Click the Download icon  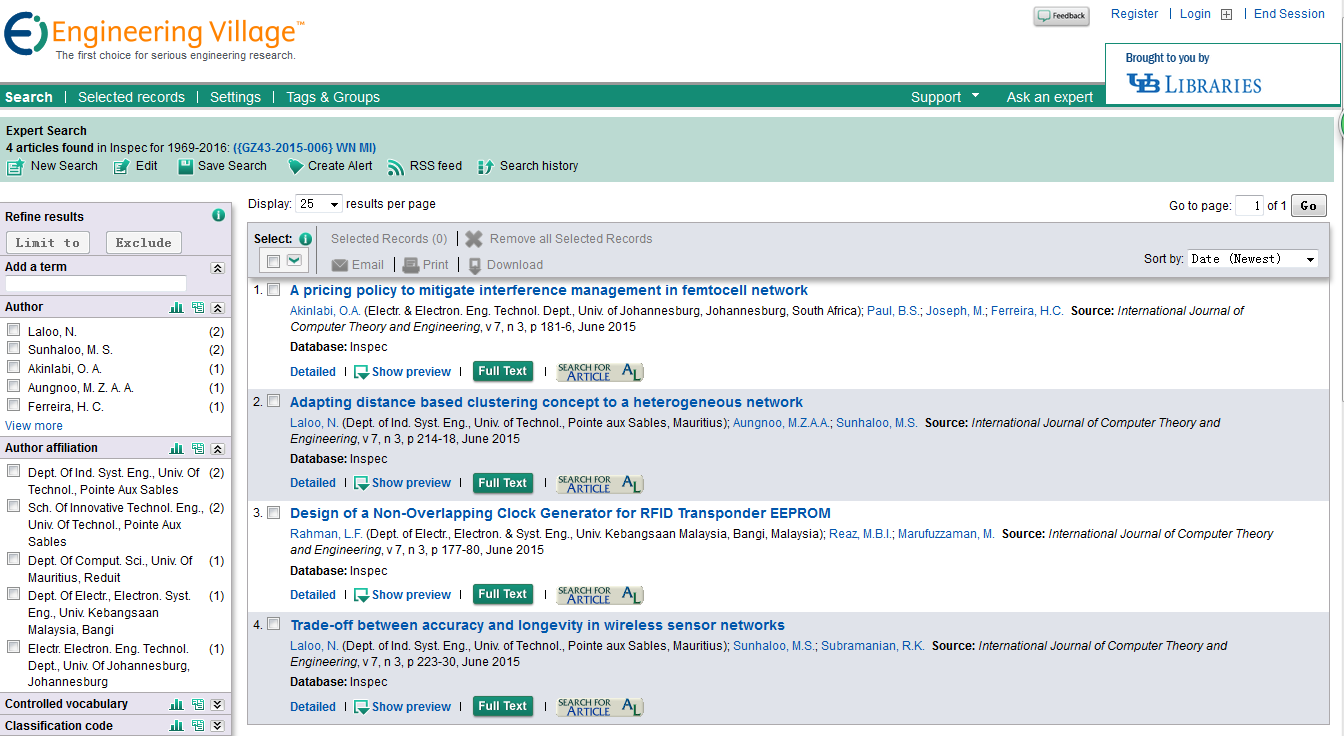[475, 265]
